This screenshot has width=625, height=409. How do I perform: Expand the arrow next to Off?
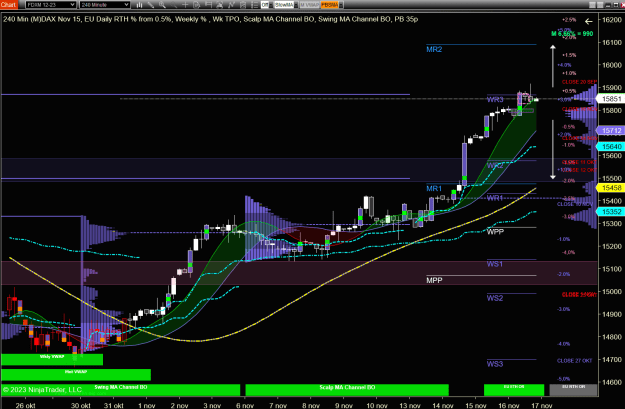271,5
